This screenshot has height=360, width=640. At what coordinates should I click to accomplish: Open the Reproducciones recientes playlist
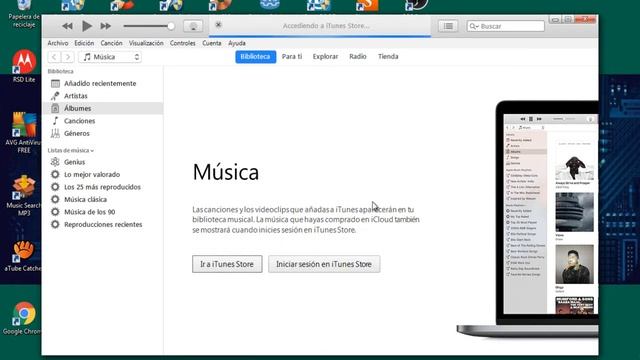click(103, 224)
